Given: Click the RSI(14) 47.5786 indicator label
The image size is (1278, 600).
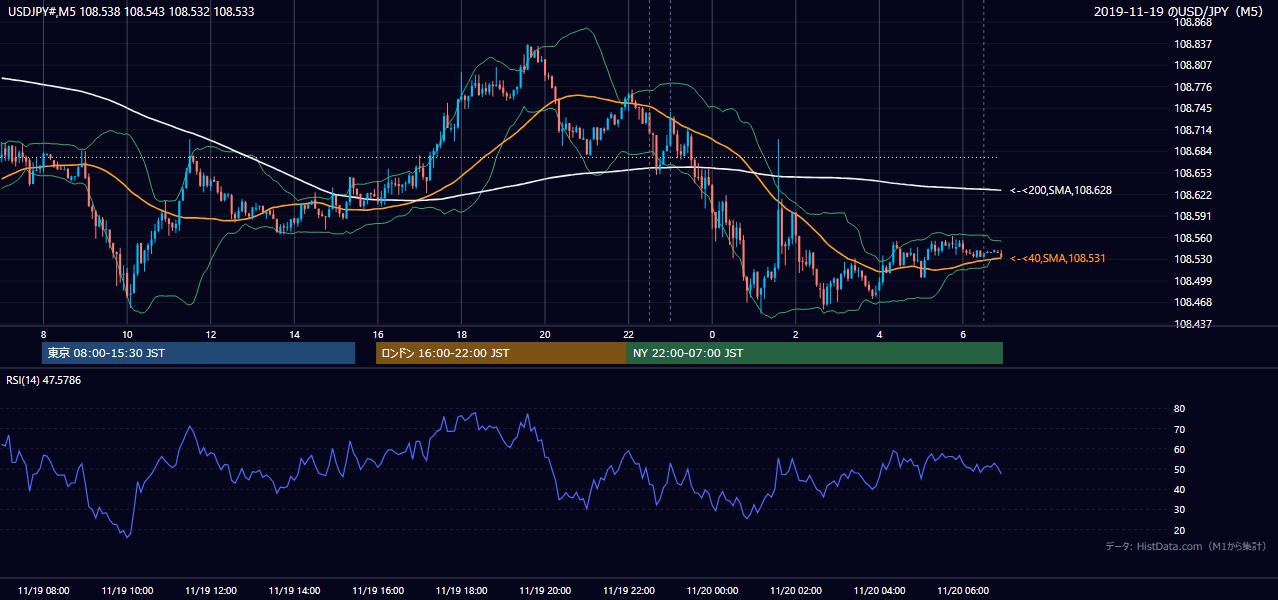Looking at the screenshot, I should [x=44, y=379].
